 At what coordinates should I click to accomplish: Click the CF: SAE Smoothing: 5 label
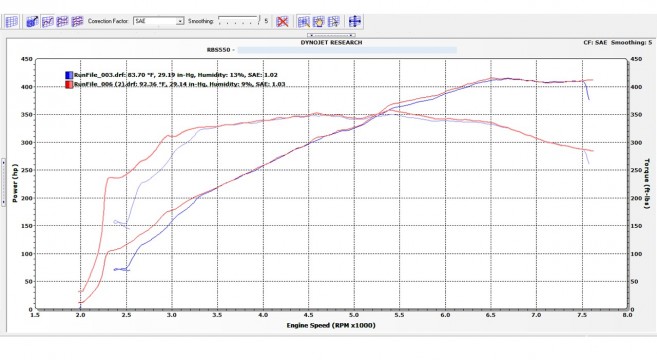tap(618, 43)
